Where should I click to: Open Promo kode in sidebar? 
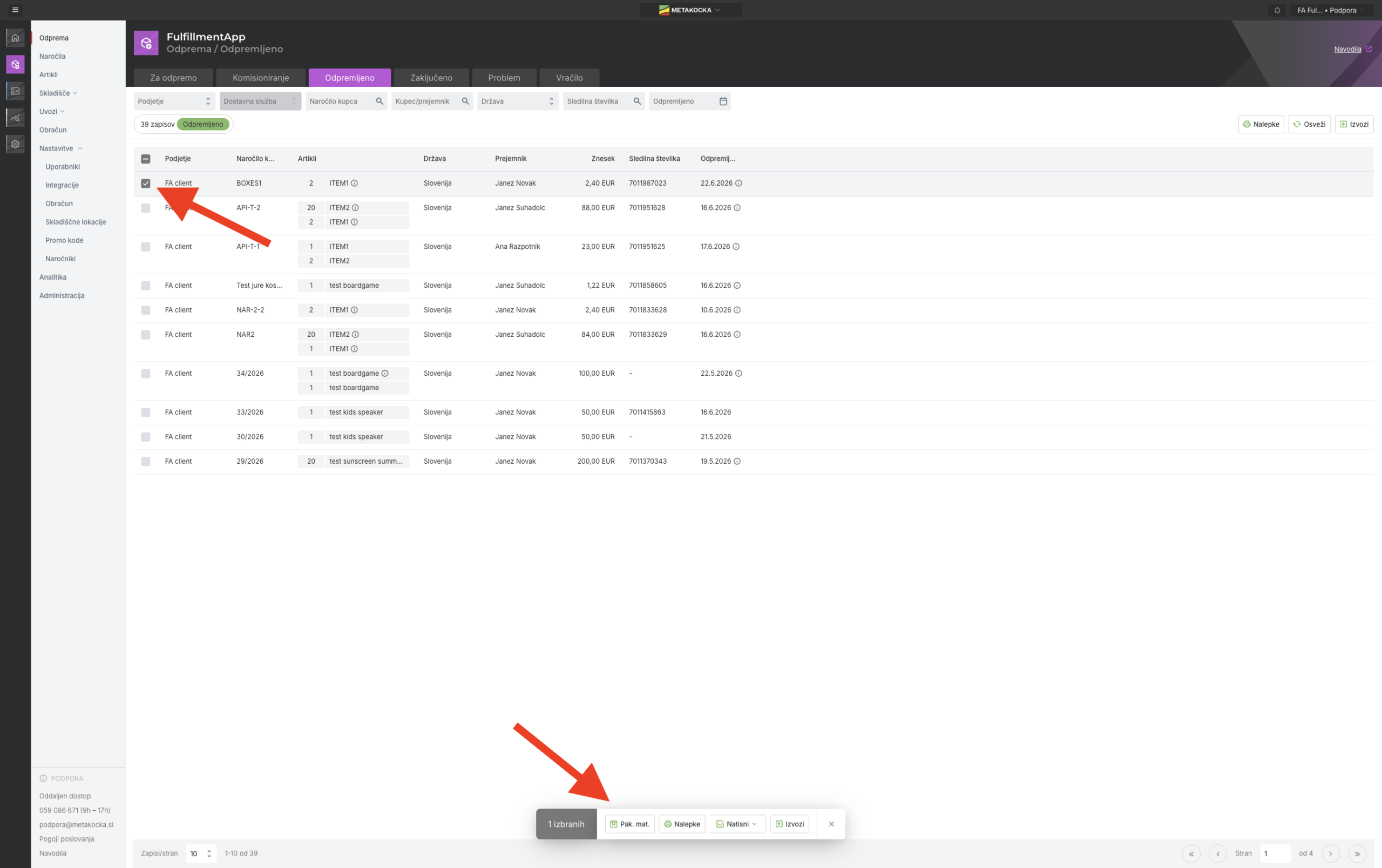[x=64, y=240]
